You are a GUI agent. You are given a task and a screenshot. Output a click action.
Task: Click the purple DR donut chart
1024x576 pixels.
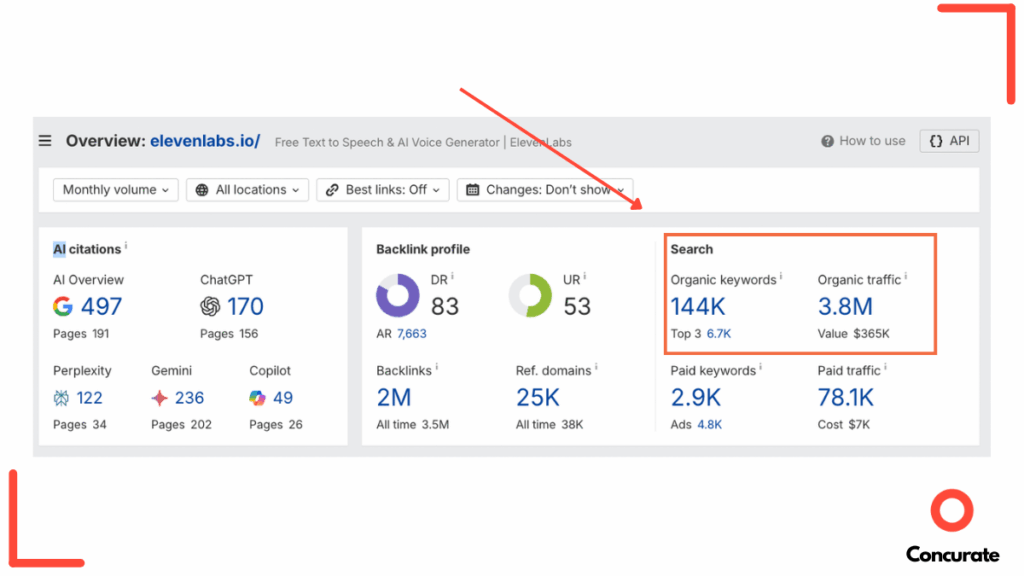coord(398,295)
